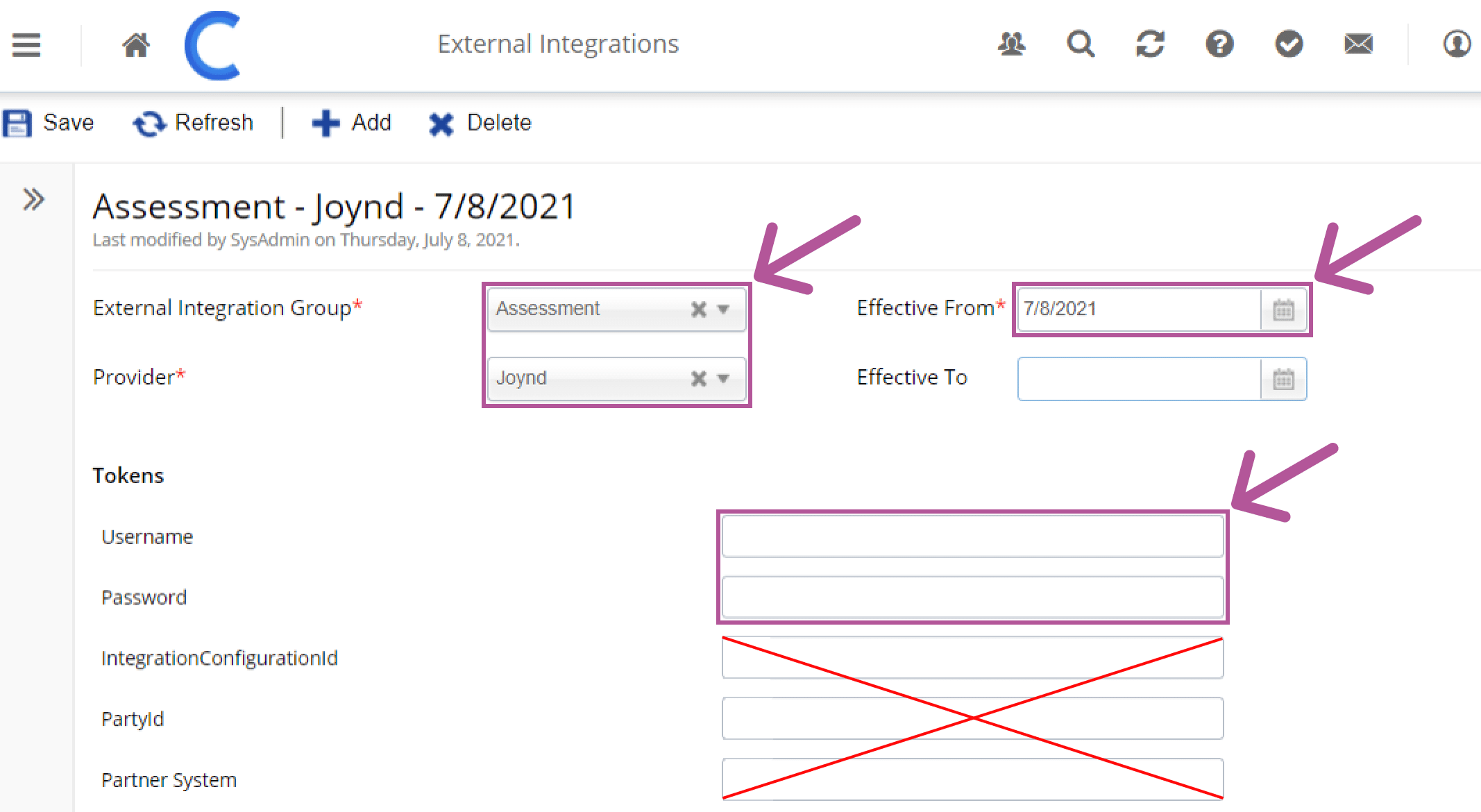Click the search magnifier icon
The image size is (1481, 812).
[1081, 44]
